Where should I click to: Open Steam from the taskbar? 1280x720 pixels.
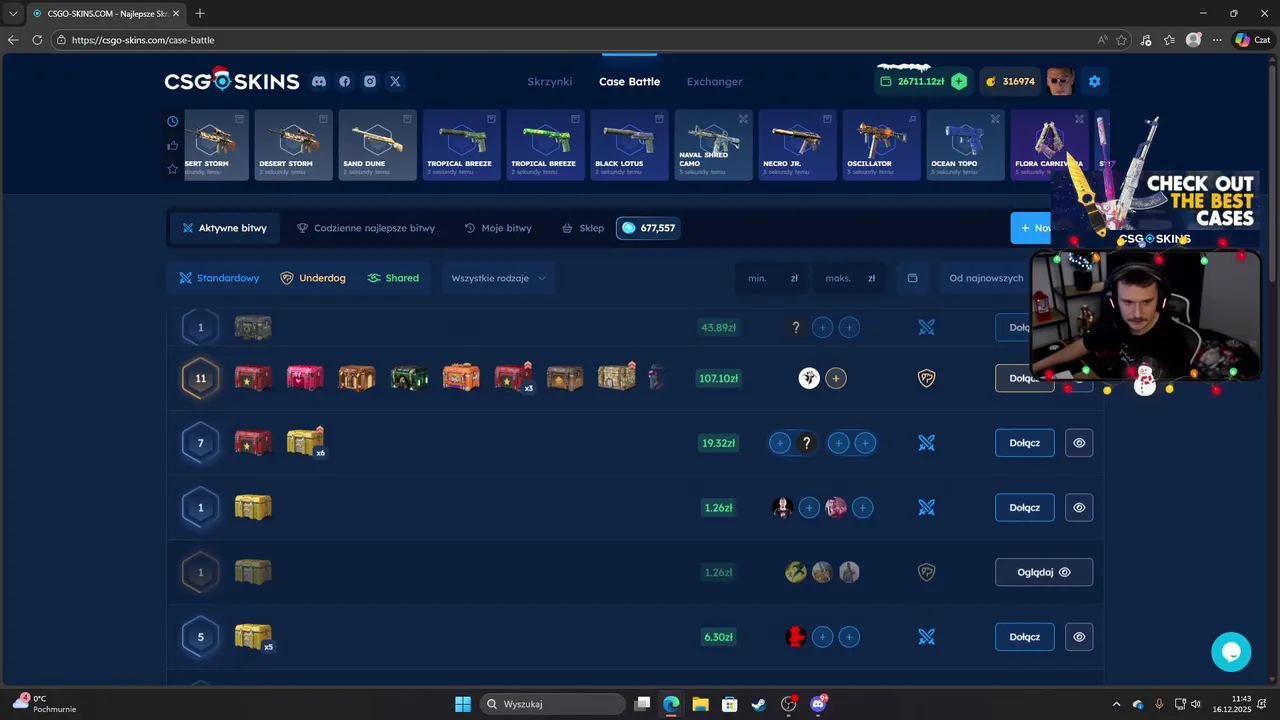click(759, 704)
